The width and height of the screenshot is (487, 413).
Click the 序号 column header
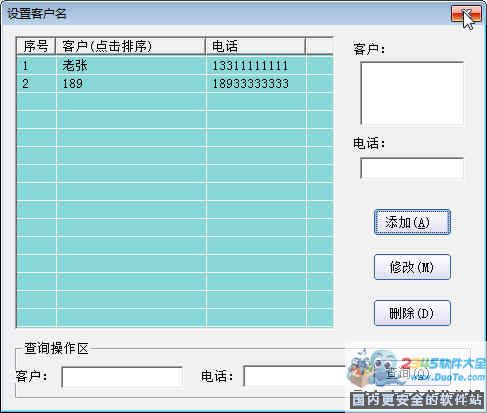[x=36, y=46]
